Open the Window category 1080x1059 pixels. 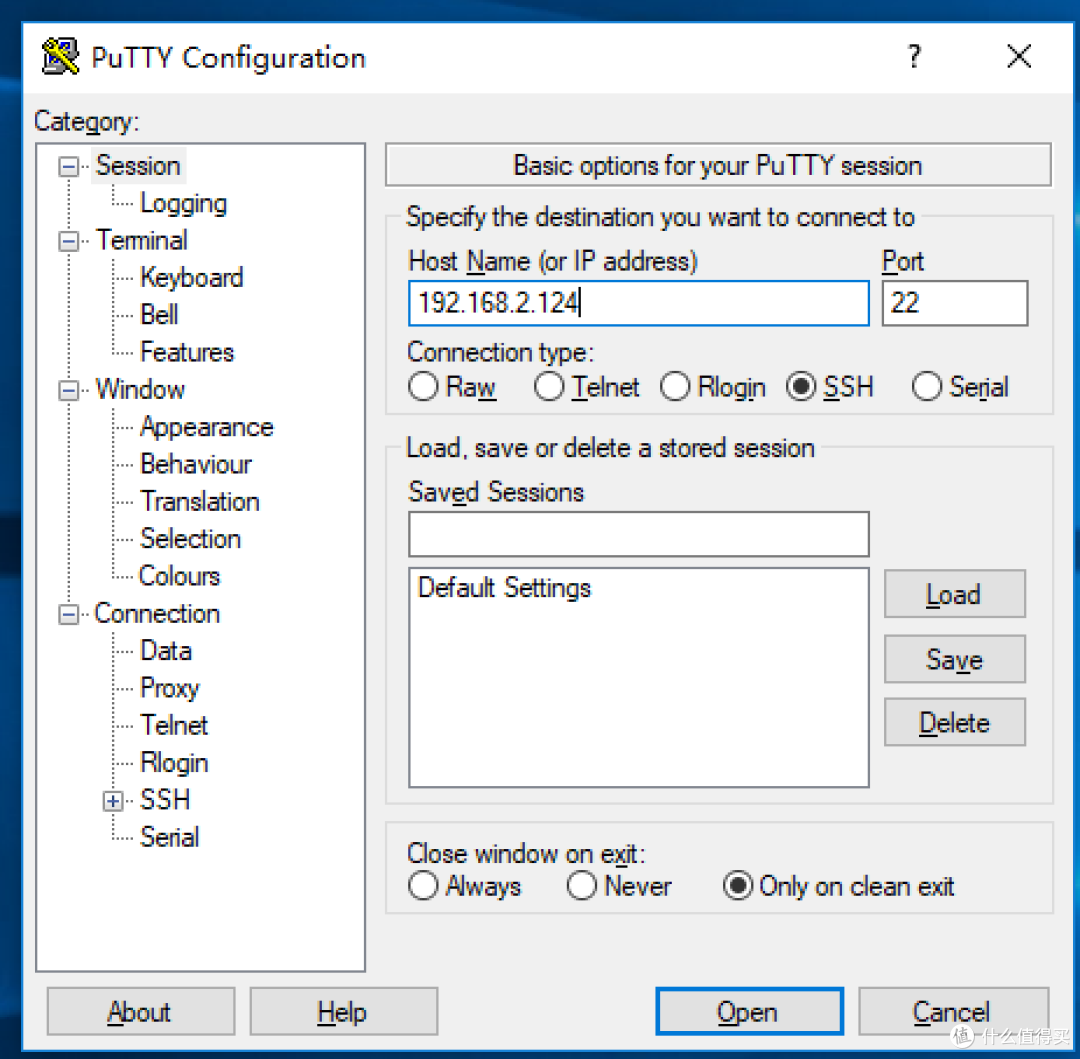pos(140,390)
